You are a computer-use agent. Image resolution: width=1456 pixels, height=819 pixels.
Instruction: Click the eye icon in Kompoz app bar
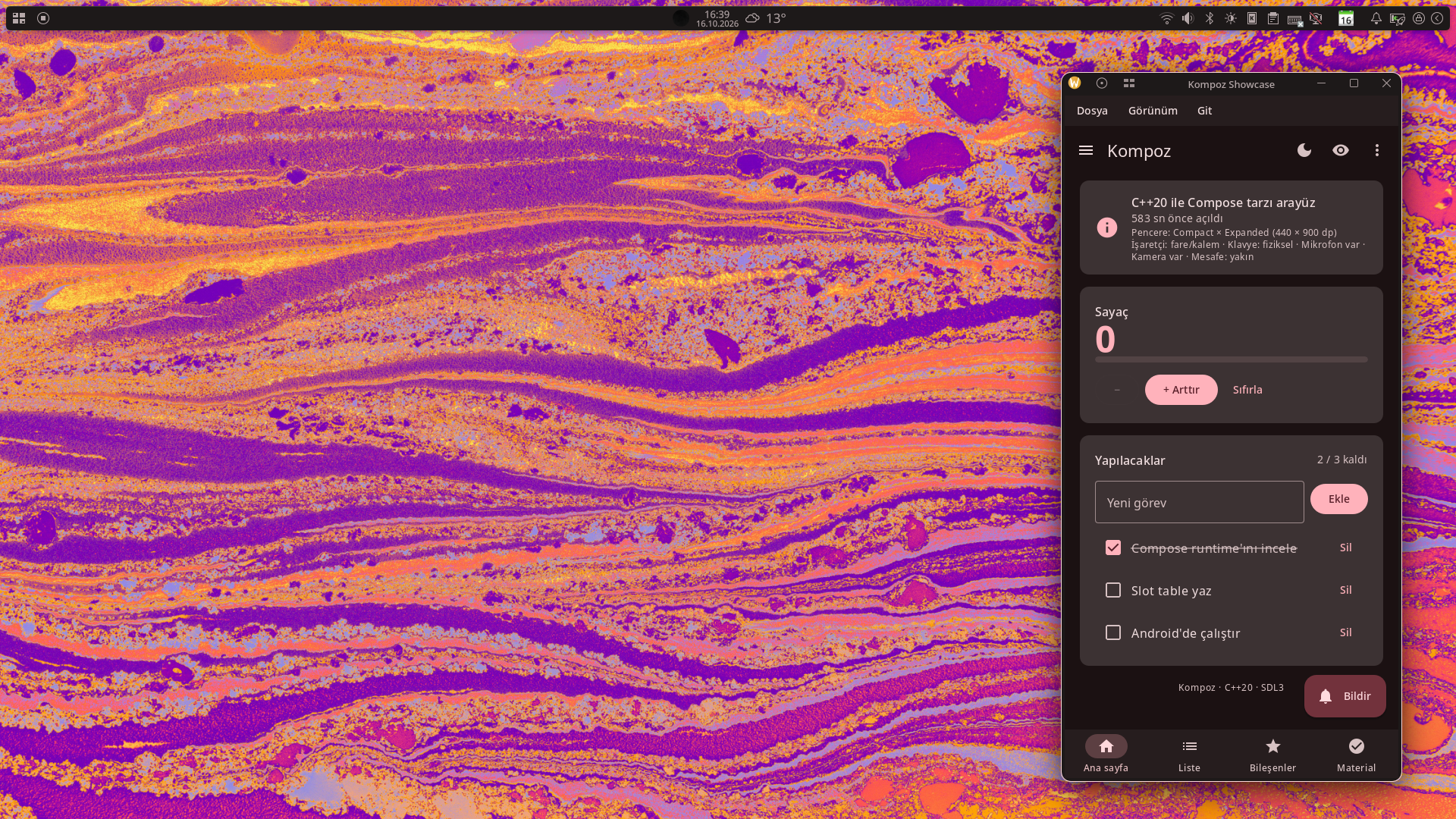click(x=1341, y=150)
